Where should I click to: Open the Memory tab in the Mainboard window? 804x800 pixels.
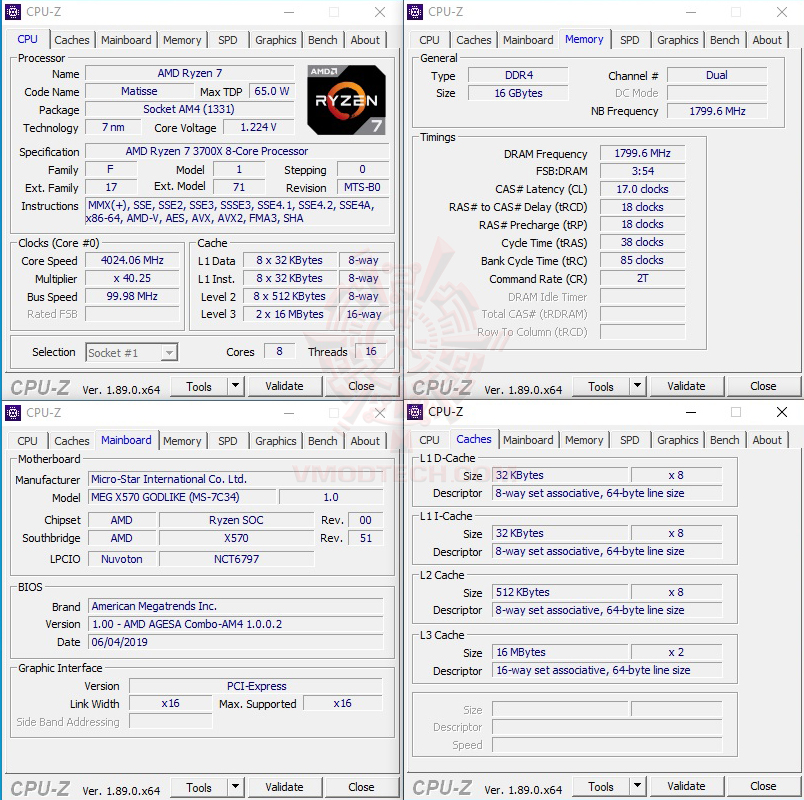point(182,441)
